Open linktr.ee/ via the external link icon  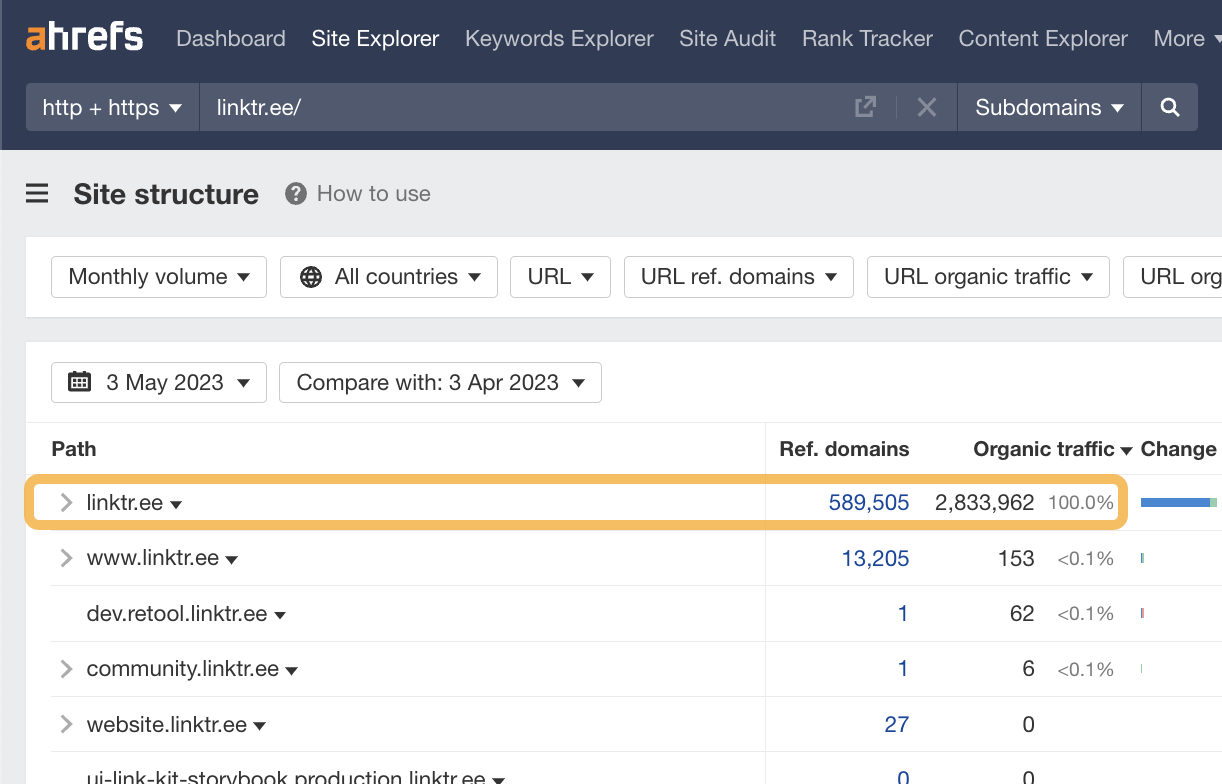pos(864,106)
